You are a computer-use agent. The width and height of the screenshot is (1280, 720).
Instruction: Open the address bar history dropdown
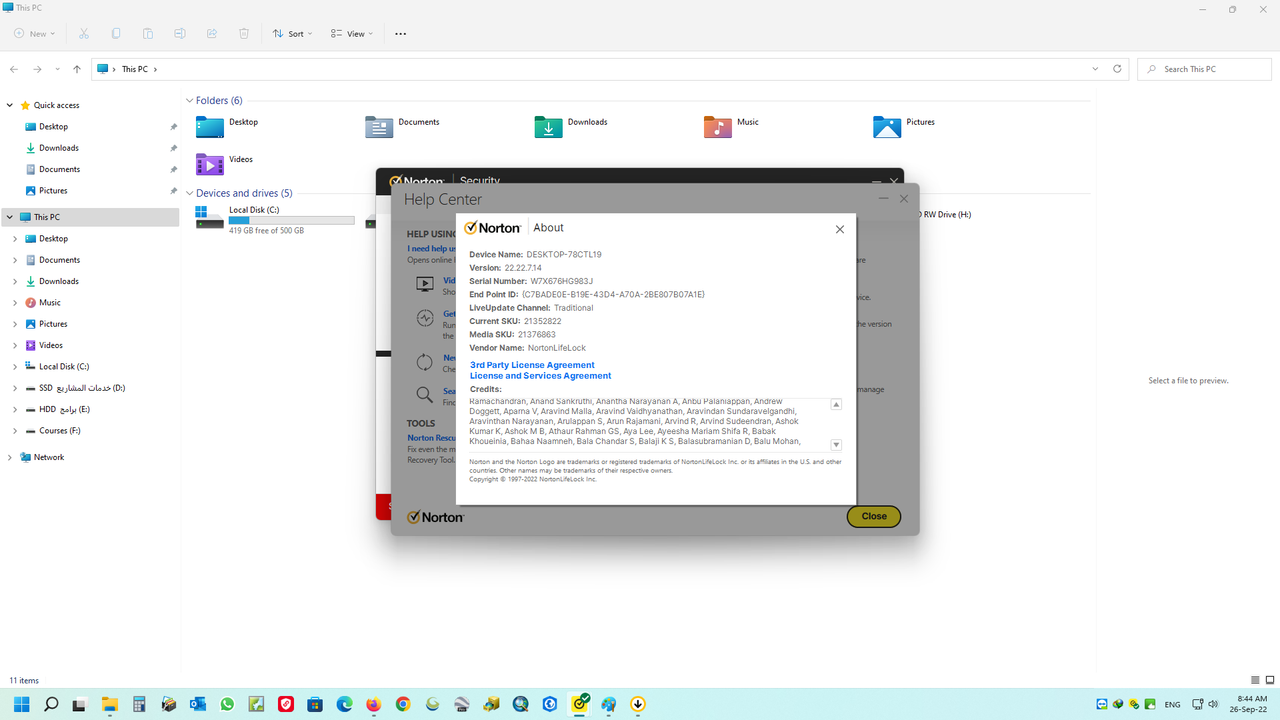pos(1096,69)
